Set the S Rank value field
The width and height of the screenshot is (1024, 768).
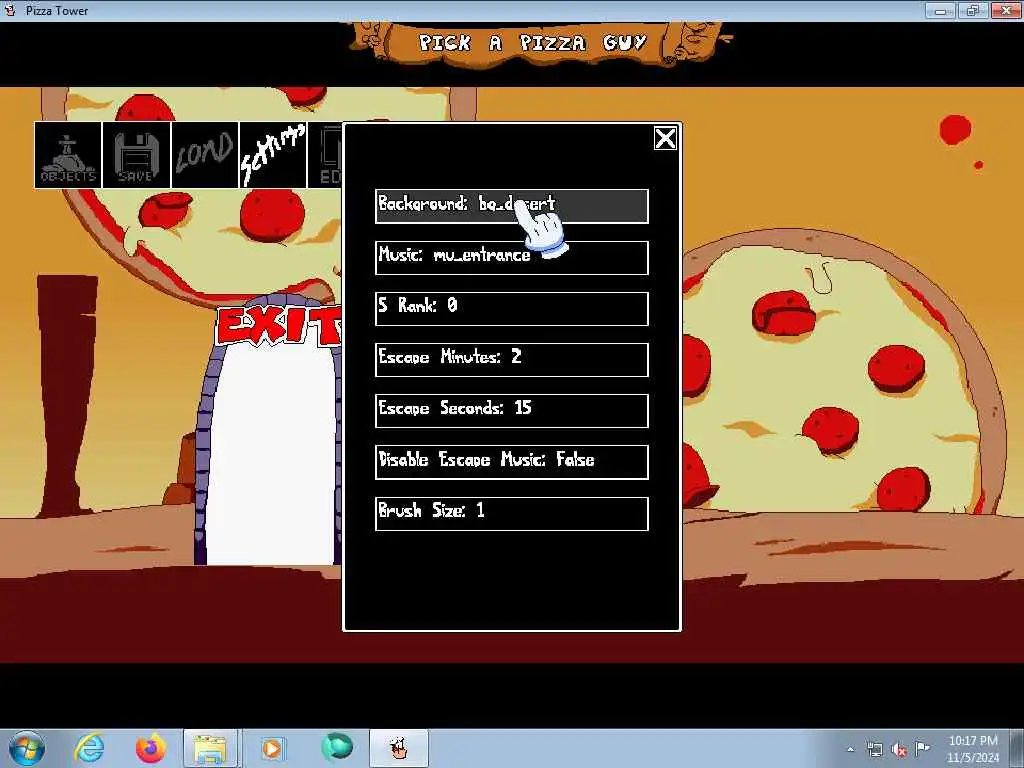pyautogui.click(x=511, y=308)
